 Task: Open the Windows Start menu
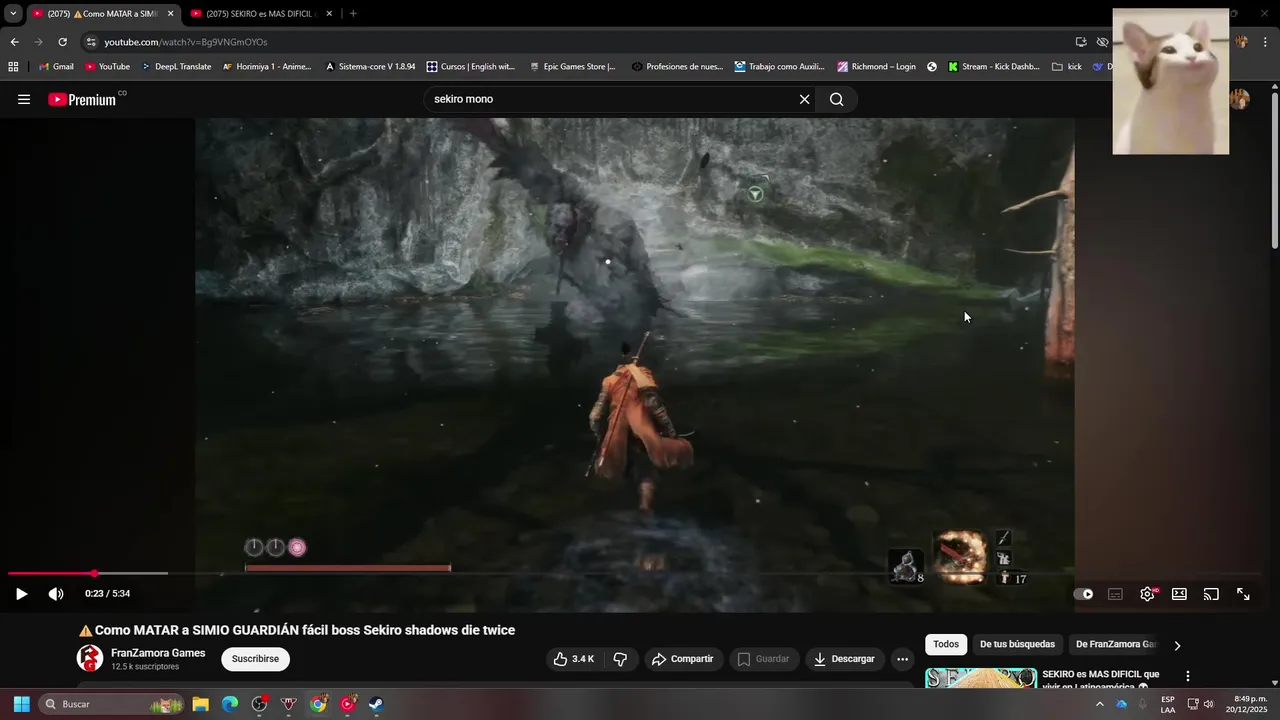pyautogui.click(x=21, y=704)
